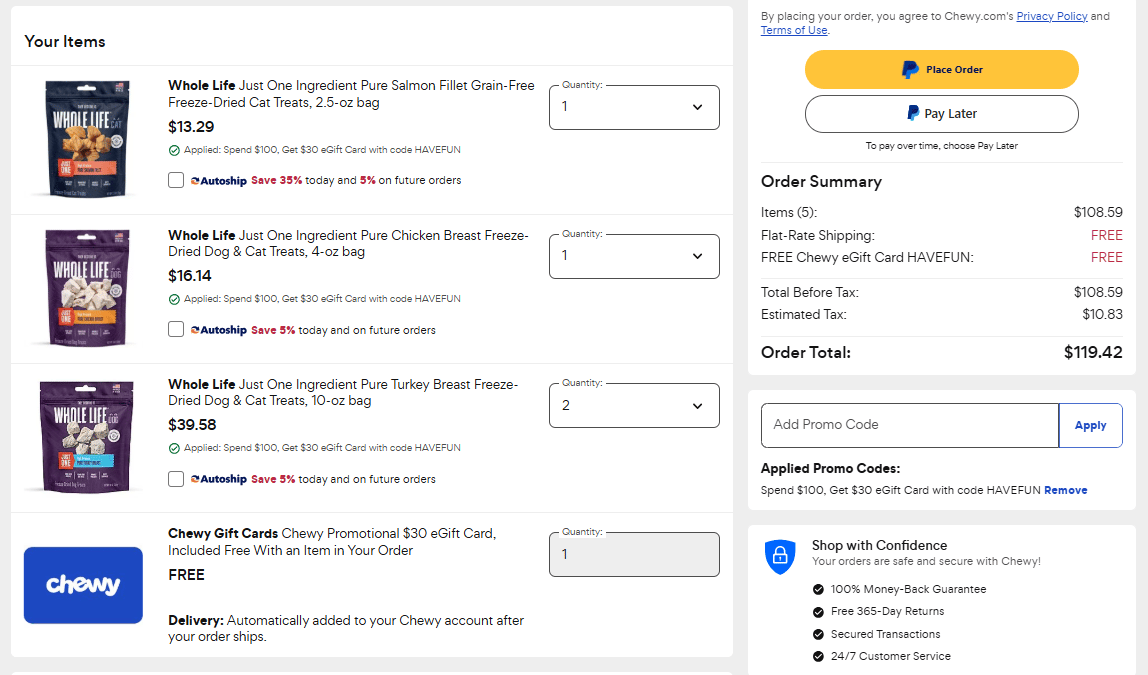The image size is (1148, 675).
Task: Open quantity dropdown for Salmon Fillet treats
Action: (634, 107)
